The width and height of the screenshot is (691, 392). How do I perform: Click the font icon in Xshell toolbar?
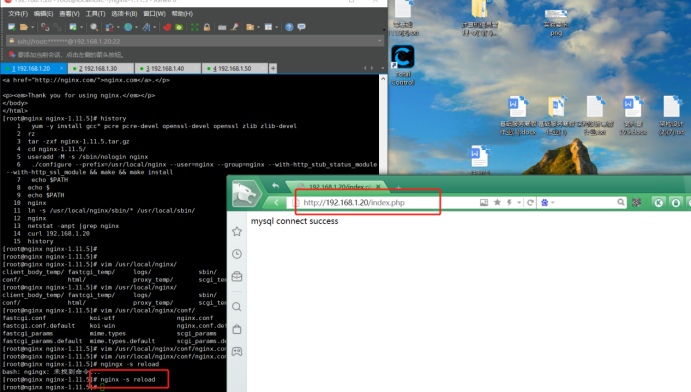(x=146, y=27)
